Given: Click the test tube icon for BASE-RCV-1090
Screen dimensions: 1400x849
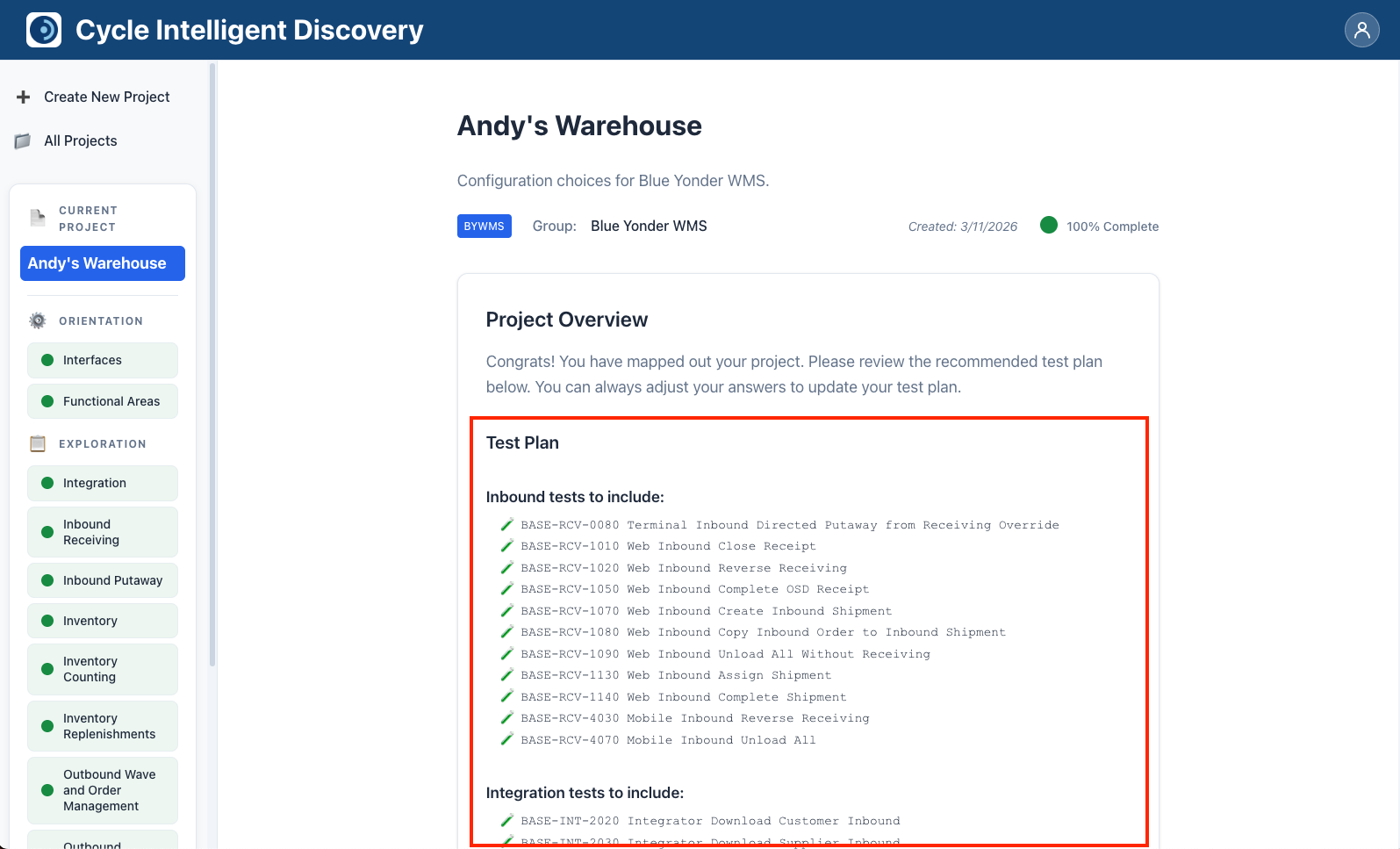Looking at the screenshot, I should [x=506, y=654].
